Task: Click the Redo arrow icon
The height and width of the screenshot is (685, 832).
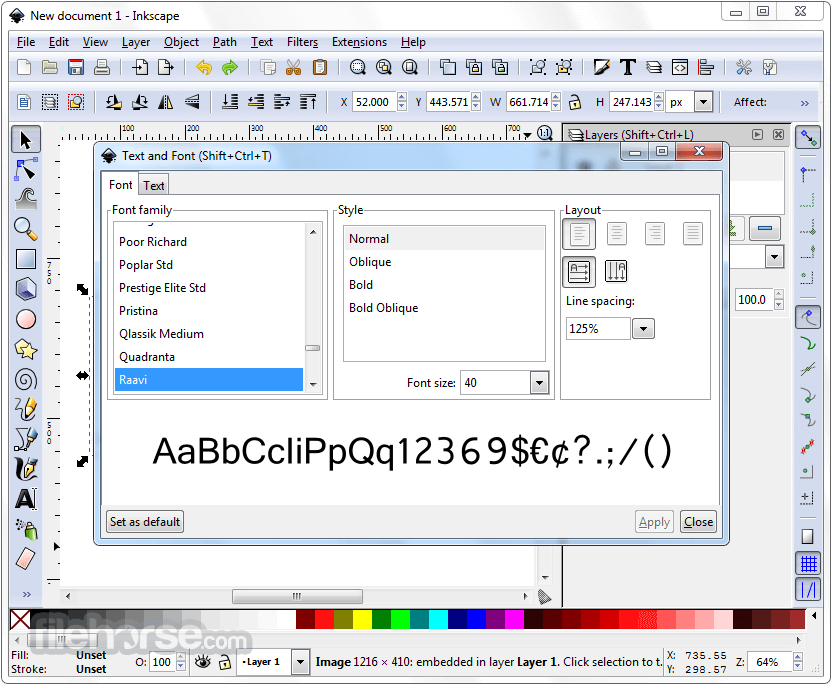Action: (x=230, y=67)
